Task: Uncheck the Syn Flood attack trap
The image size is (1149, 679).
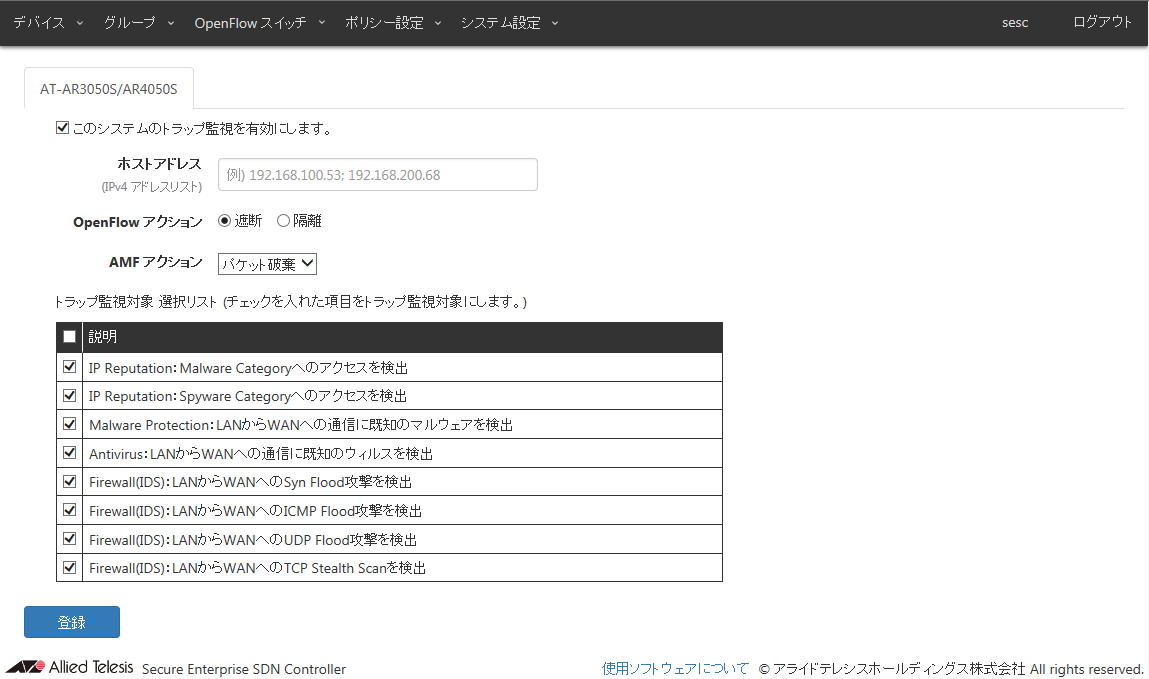Action: (x=69, y=481)
